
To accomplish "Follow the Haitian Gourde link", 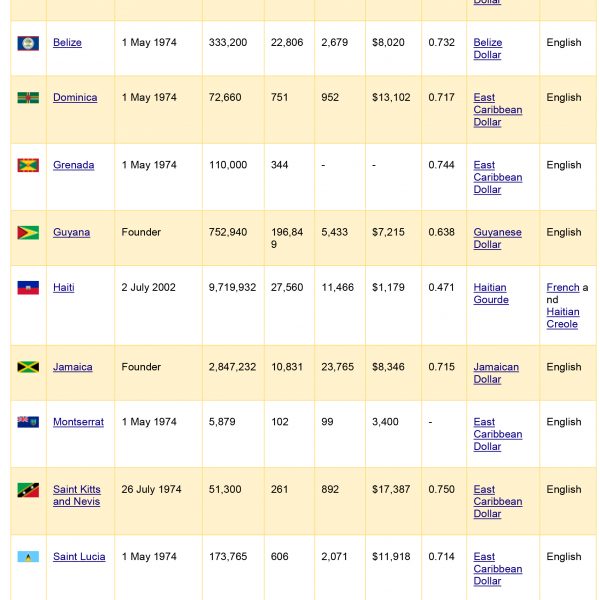I will pos(491,293).
